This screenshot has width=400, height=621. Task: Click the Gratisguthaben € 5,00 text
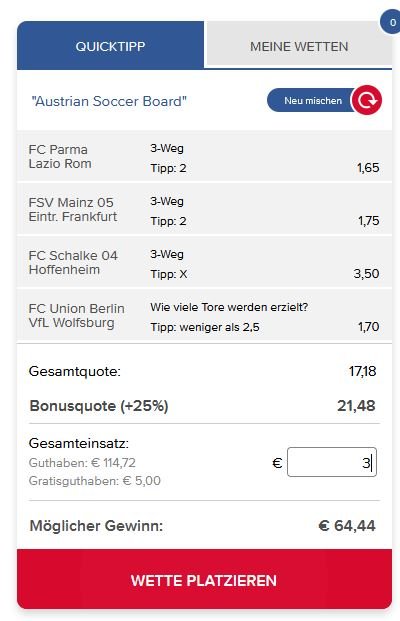95,481
